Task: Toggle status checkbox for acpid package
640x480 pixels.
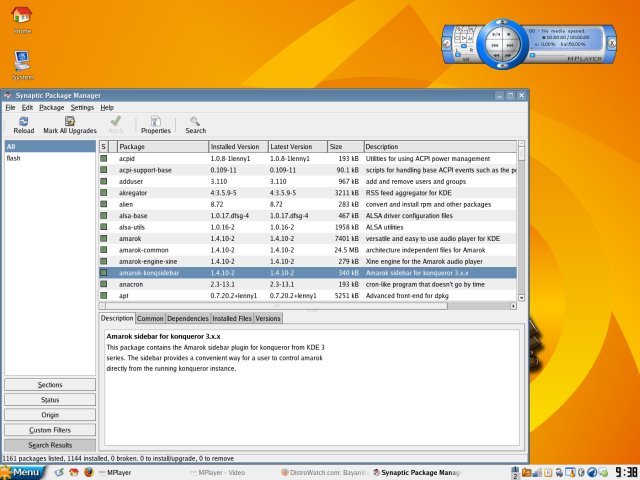Action: point(103,159)
